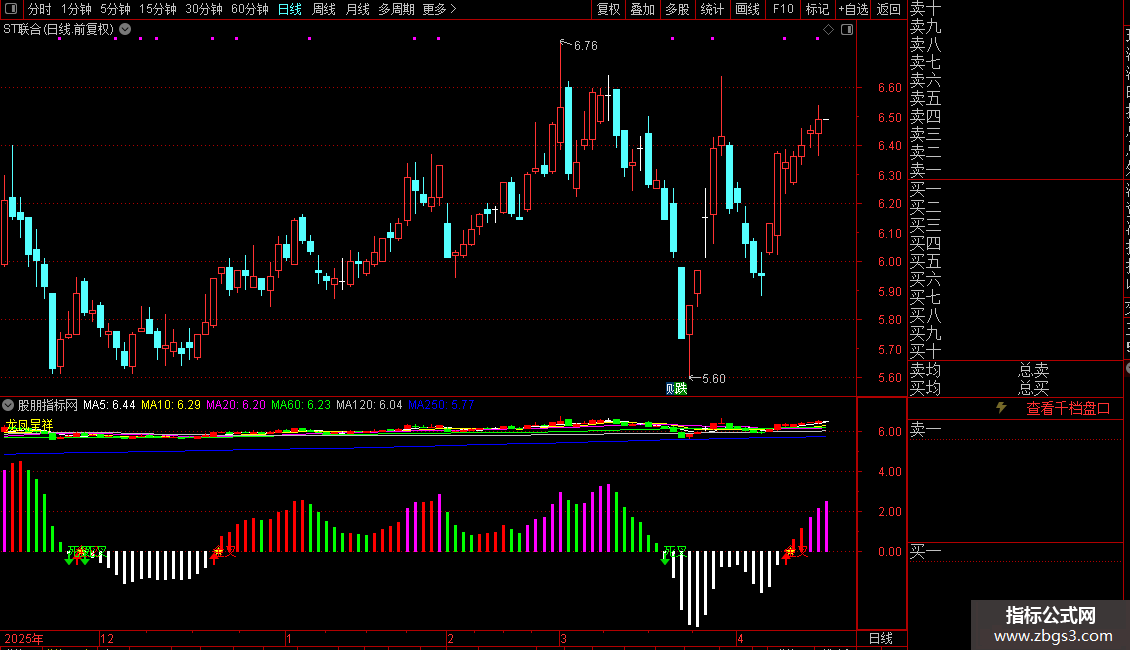The height and width of the screenshot is (650, 1130).
Task: Open the F10 company info button
Action: coord(783,9)
